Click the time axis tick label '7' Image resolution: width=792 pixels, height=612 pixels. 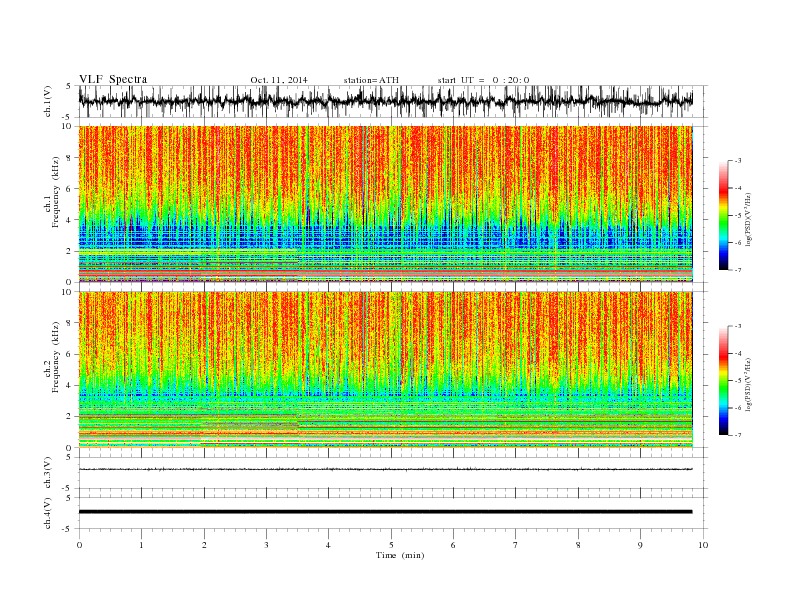click(516, 545)
